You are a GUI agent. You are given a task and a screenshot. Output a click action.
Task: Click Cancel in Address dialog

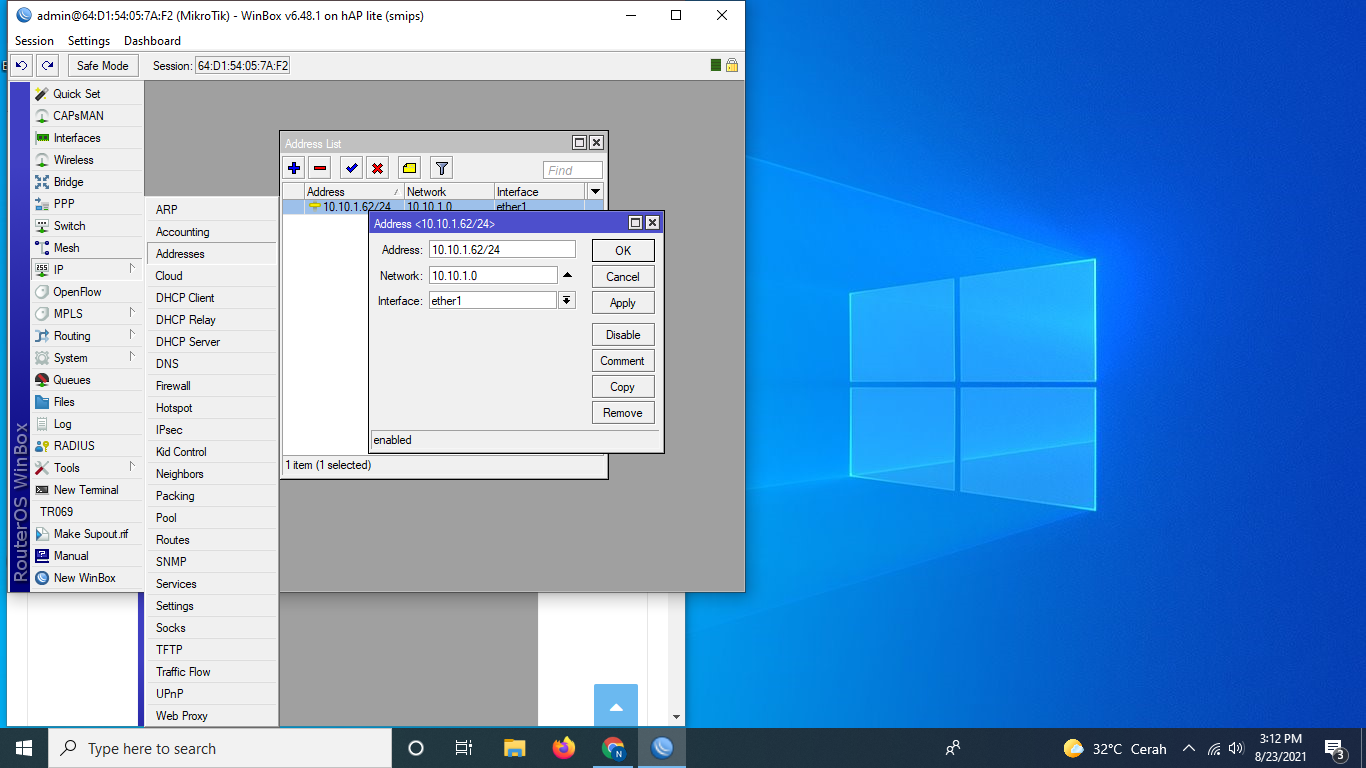click(623, 276)
